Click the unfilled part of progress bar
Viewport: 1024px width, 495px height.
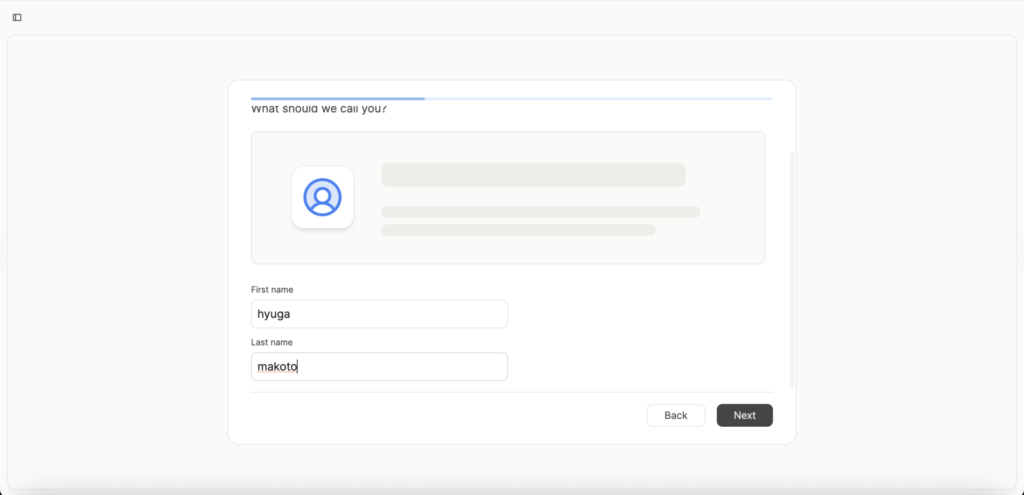tap(598, 99)
